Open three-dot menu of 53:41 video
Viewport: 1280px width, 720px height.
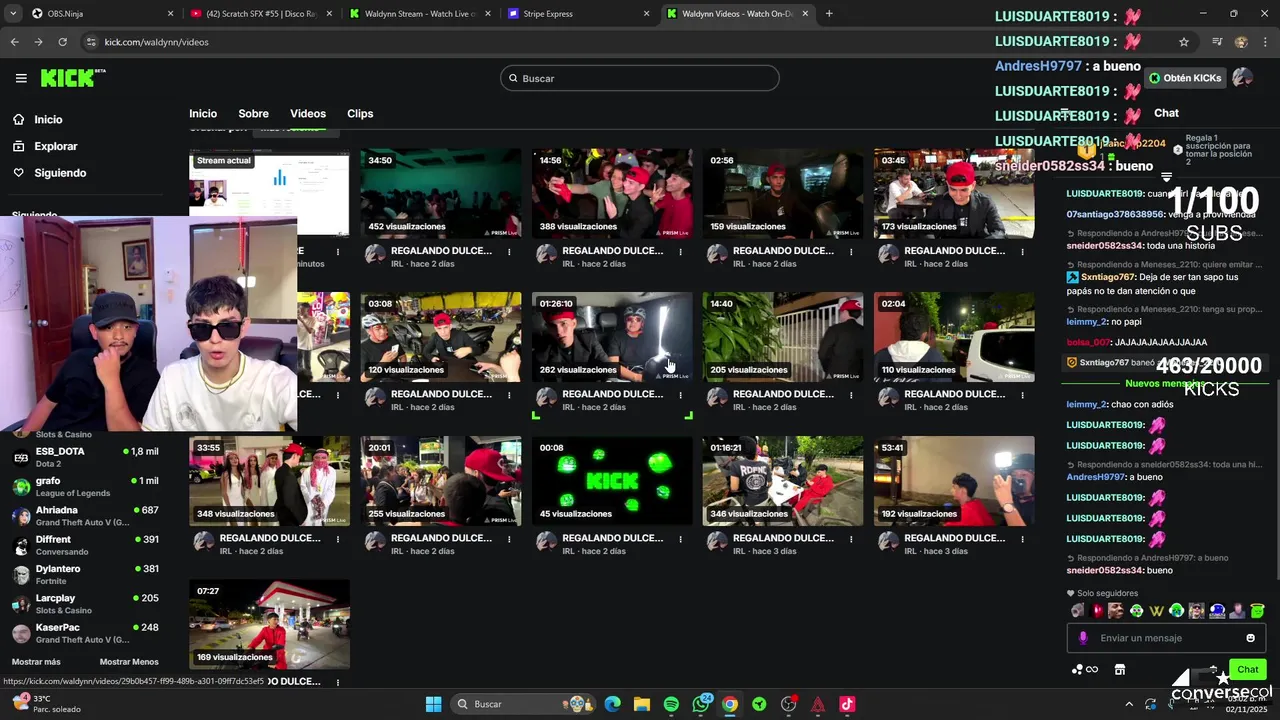[x=1022, y=539]
